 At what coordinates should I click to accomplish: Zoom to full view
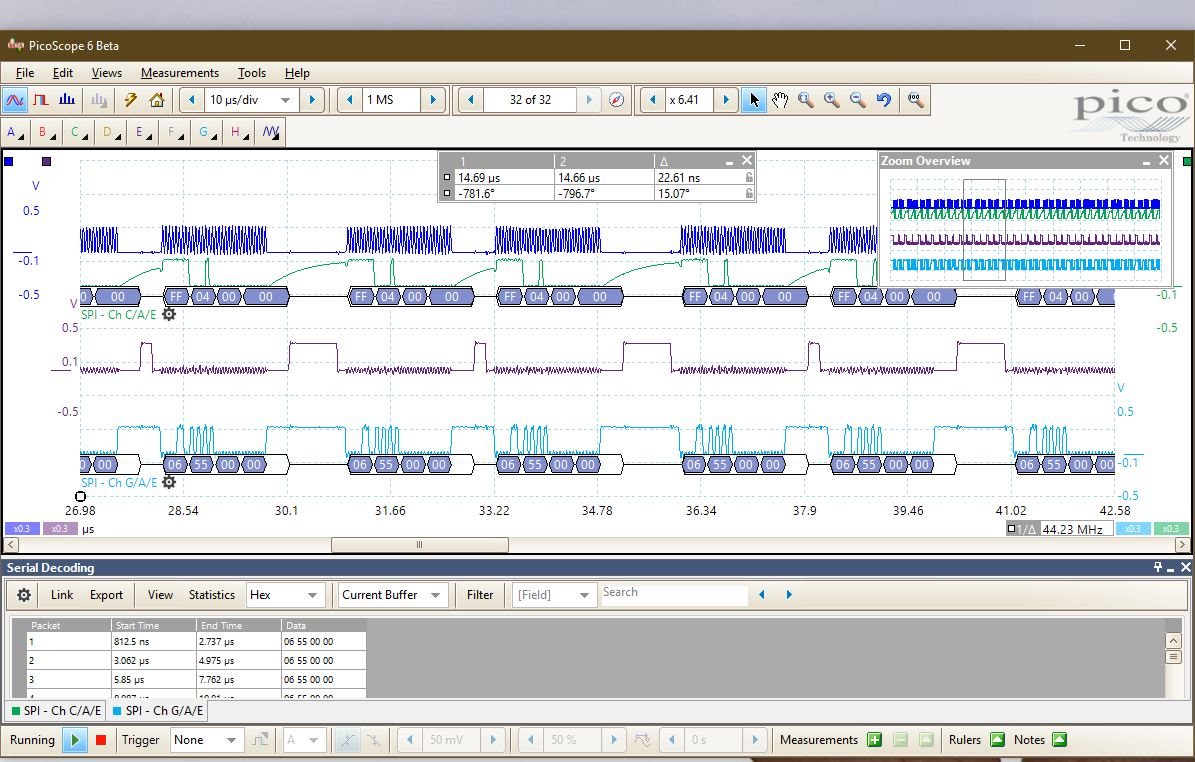click(x=915, y=100)
